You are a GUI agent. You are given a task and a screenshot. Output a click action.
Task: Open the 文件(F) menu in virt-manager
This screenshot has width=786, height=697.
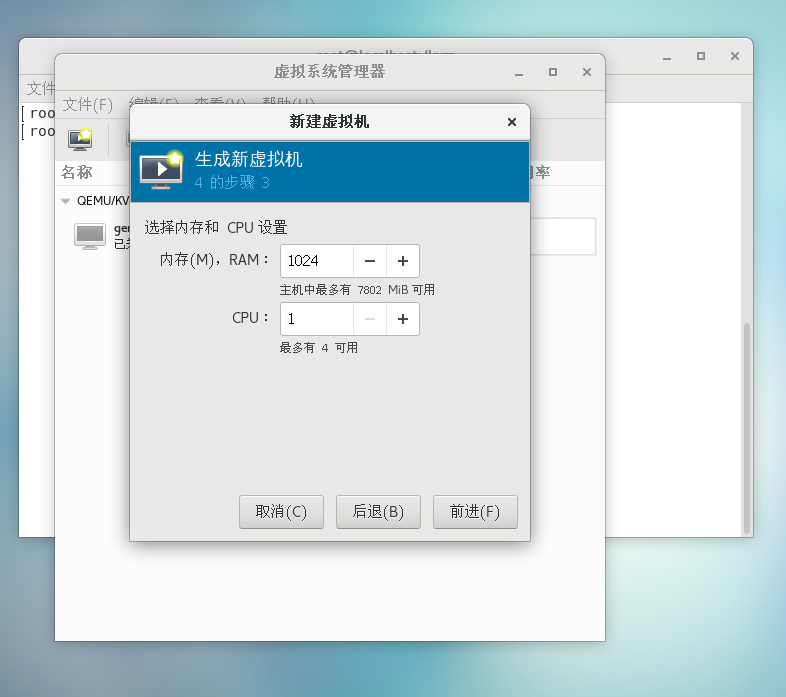coord(88,104)
